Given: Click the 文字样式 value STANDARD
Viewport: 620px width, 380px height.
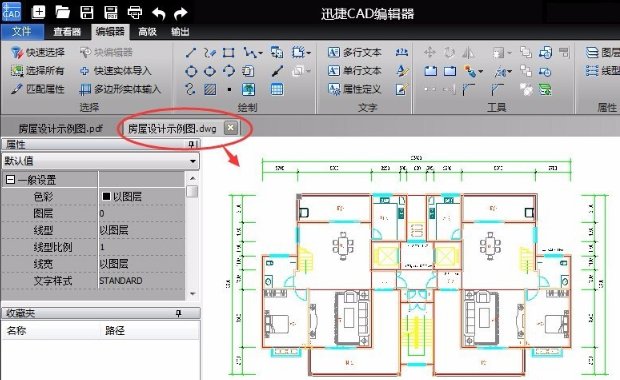Looking at the screenshot, I should [141, 281].
